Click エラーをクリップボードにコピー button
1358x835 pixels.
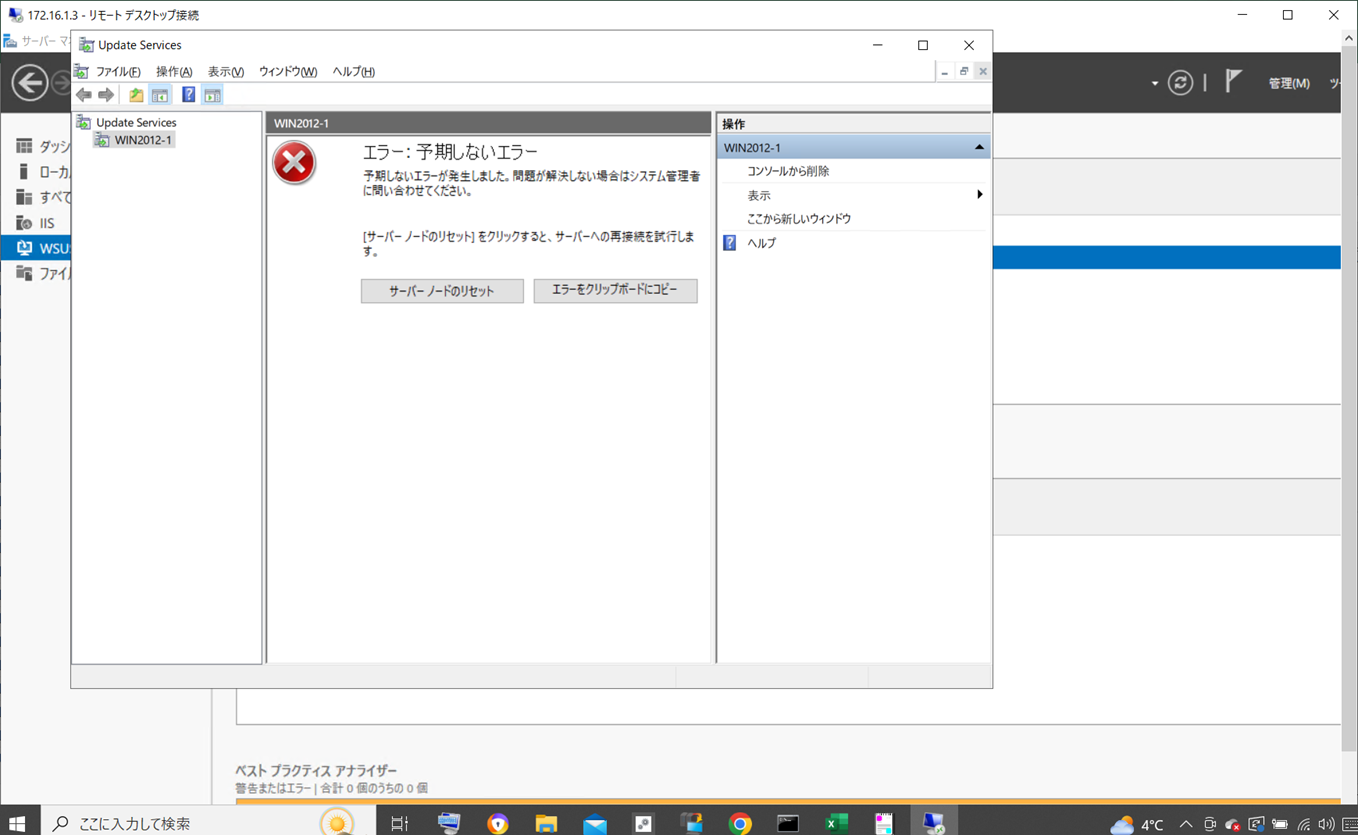coord(615,290)
